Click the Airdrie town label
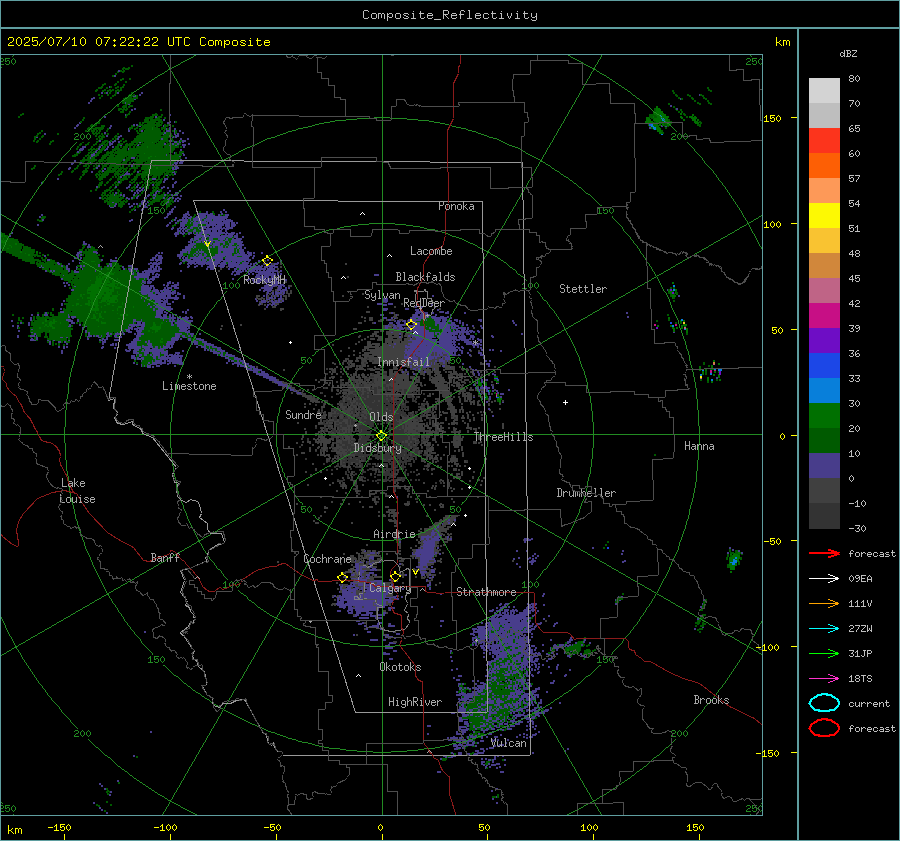 coord(394,534)
